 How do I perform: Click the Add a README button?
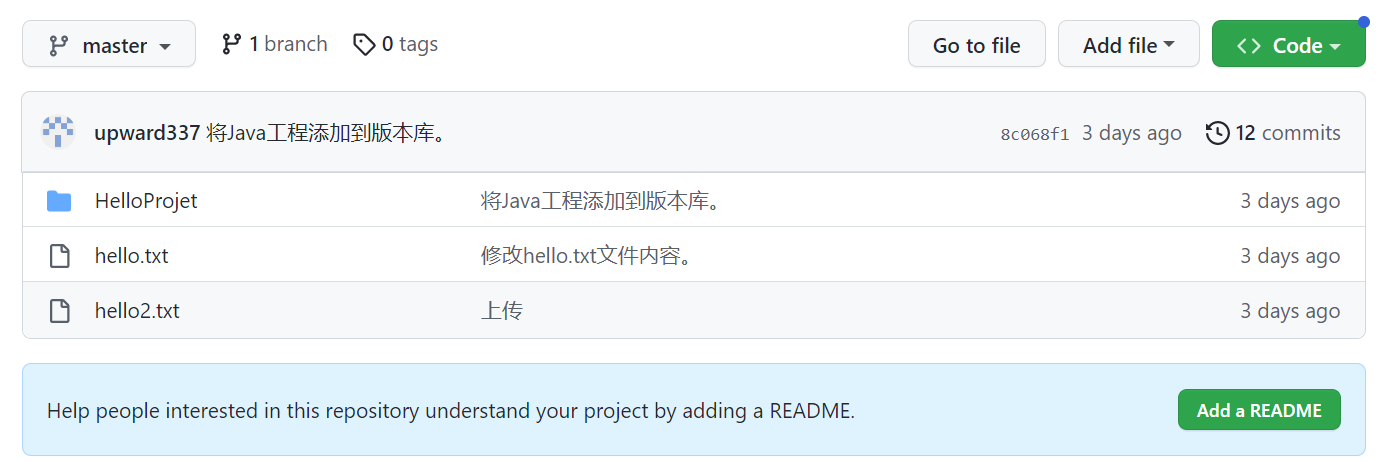pos(1259,410)
